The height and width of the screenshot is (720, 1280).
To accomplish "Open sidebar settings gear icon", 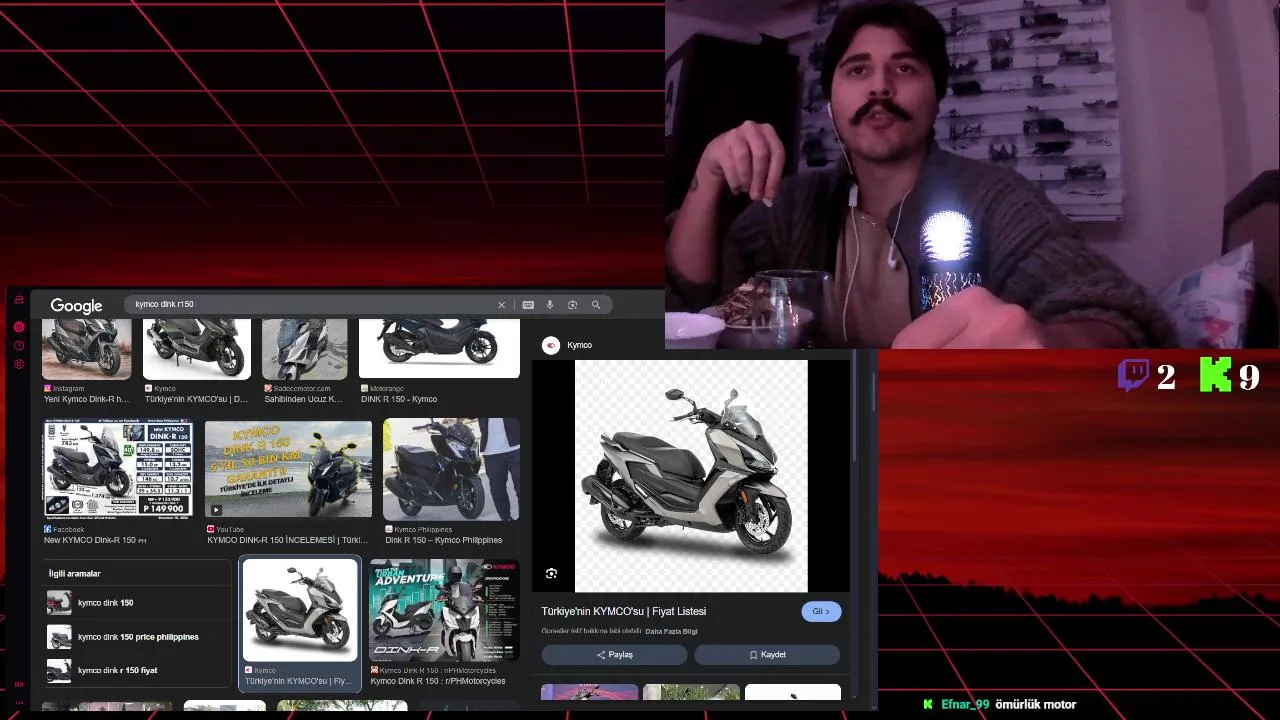I will [x=19, y=365].
